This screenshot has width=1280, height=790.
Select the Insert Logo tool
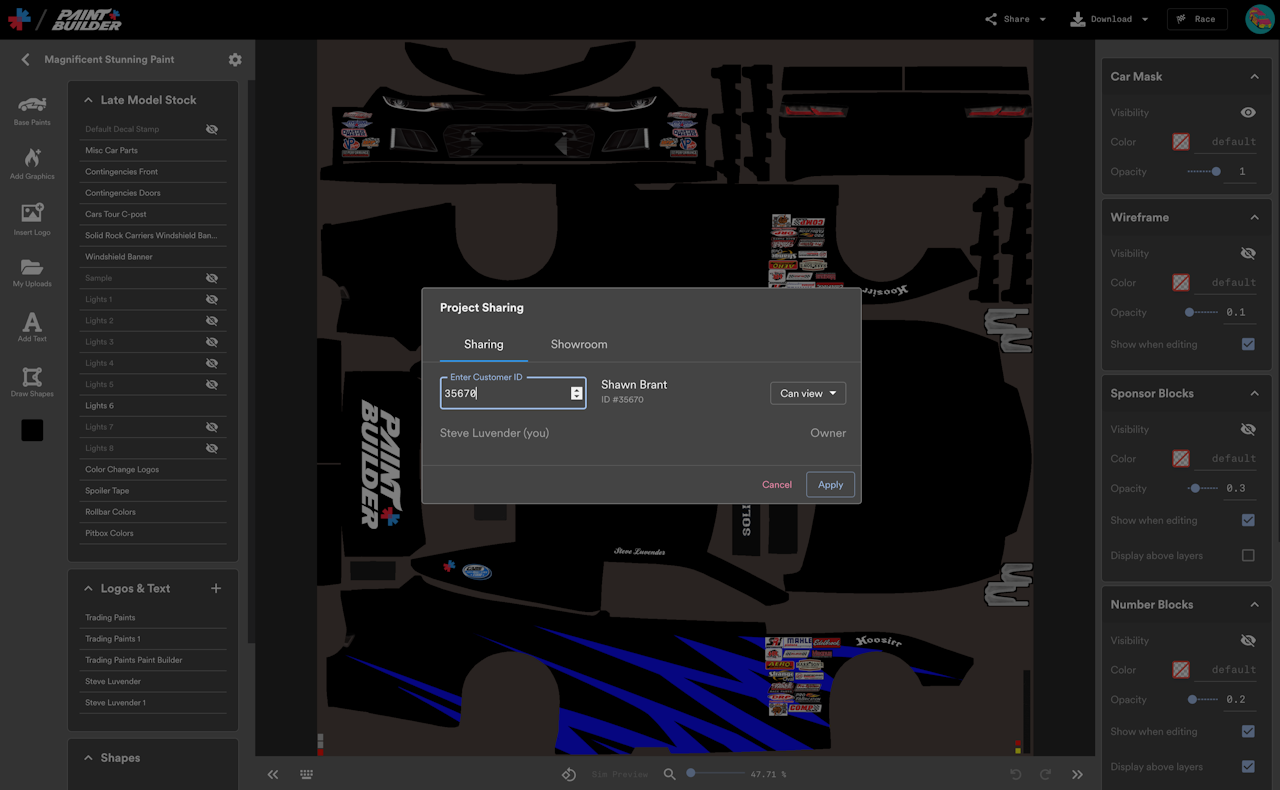click(x=32, y=218)
